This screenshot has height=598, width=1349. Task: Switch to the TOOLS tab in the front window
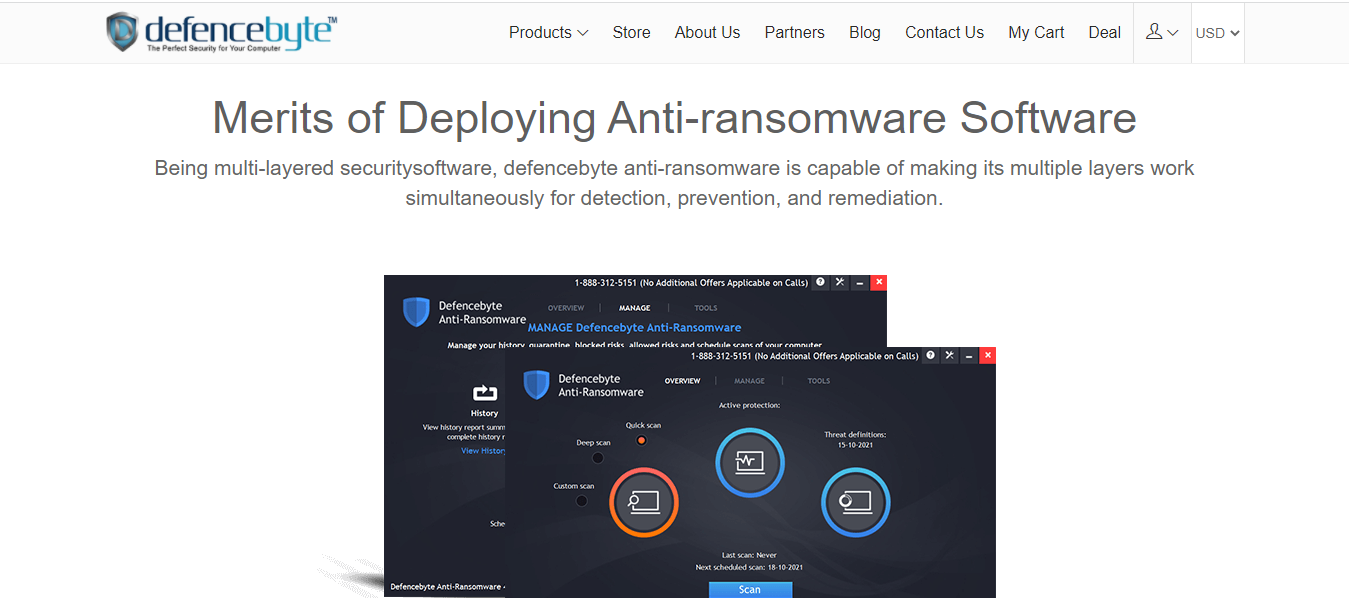coord(819,381)
